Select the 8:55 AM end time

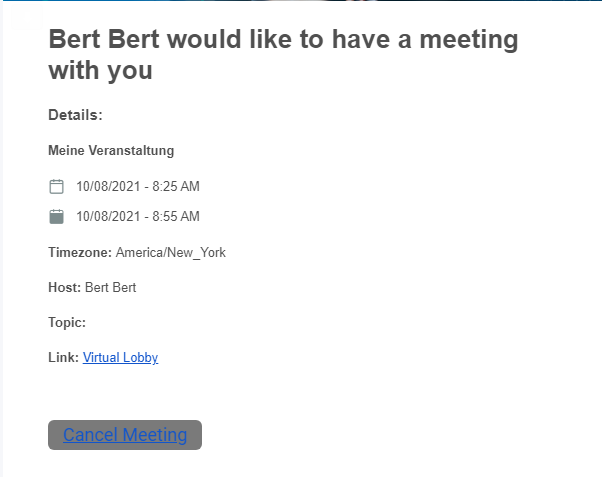176,216
